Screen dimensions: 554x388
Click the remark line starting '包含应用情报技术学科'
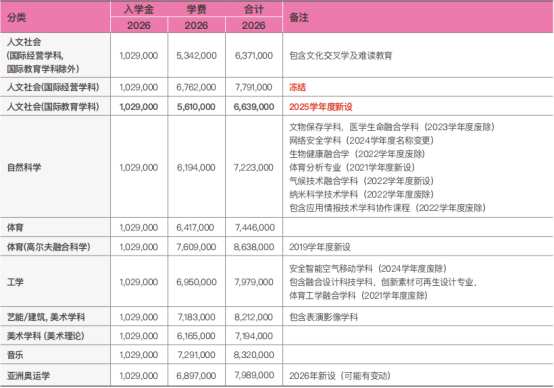388,207
